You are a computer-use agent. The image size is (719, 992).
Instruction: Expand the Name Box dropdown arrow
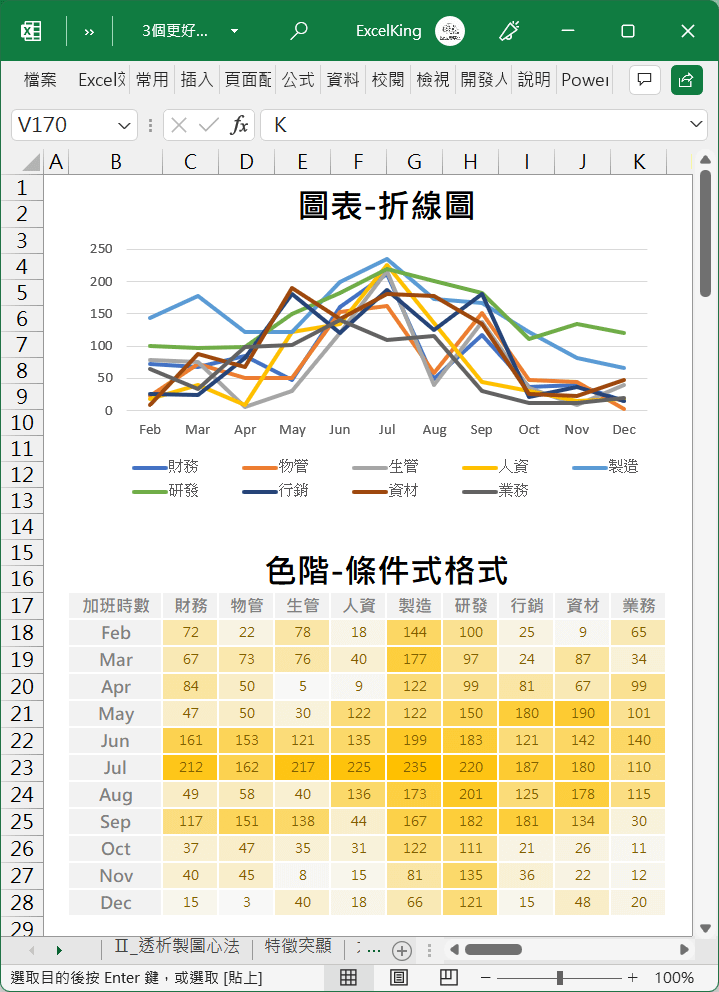[x=125, y=125]
